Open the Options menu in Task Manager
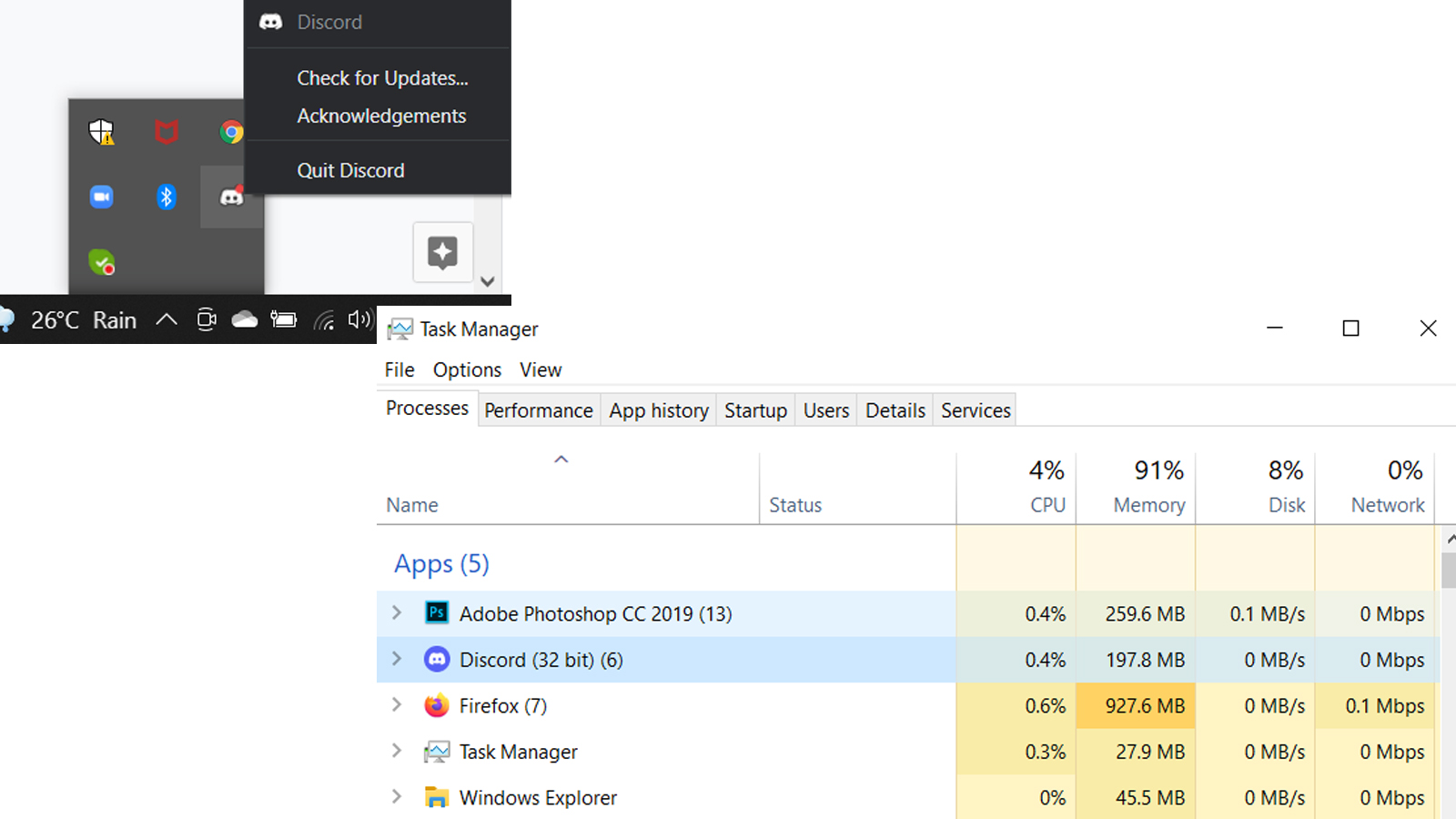Image resolution: width=1456 pixels, height=819 pixels. (467, 369)
